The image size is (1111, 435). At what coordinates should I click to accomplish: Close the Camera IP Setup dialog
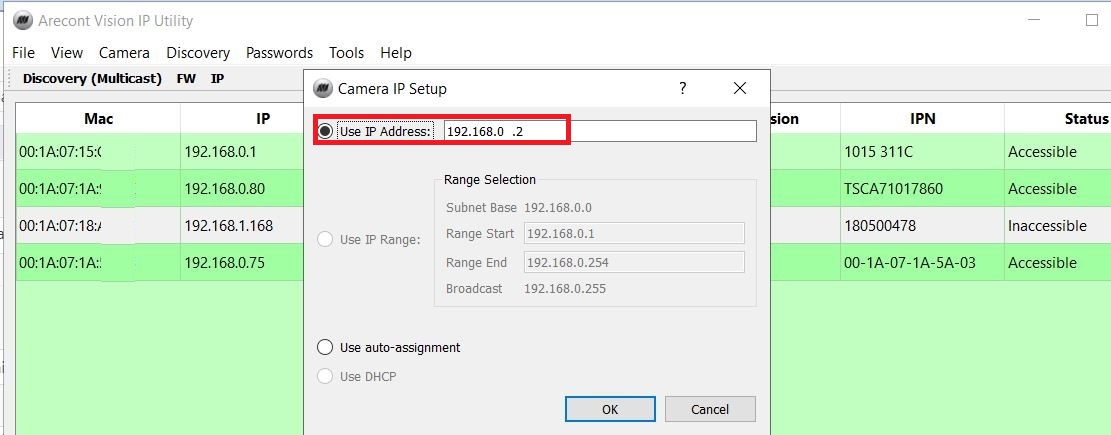pyautogui.click(x=740, y=88)
